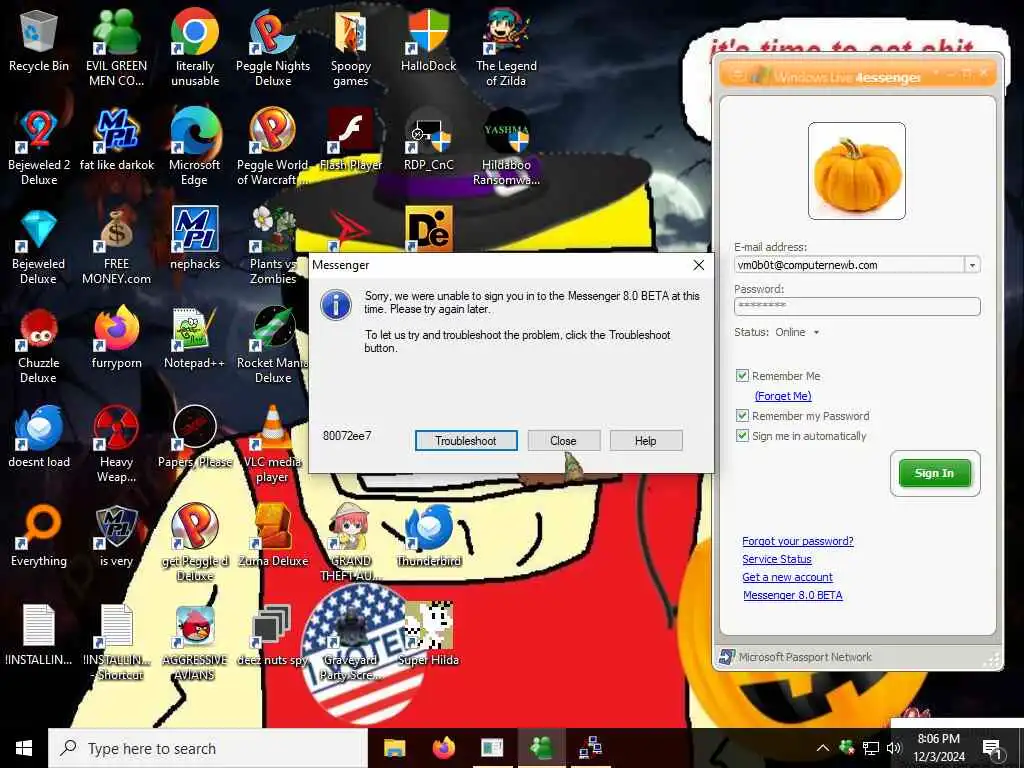Uncheck Remember my Password checkbox
The height and width of the screenshot is (768, 1024).
click(742, 415)
